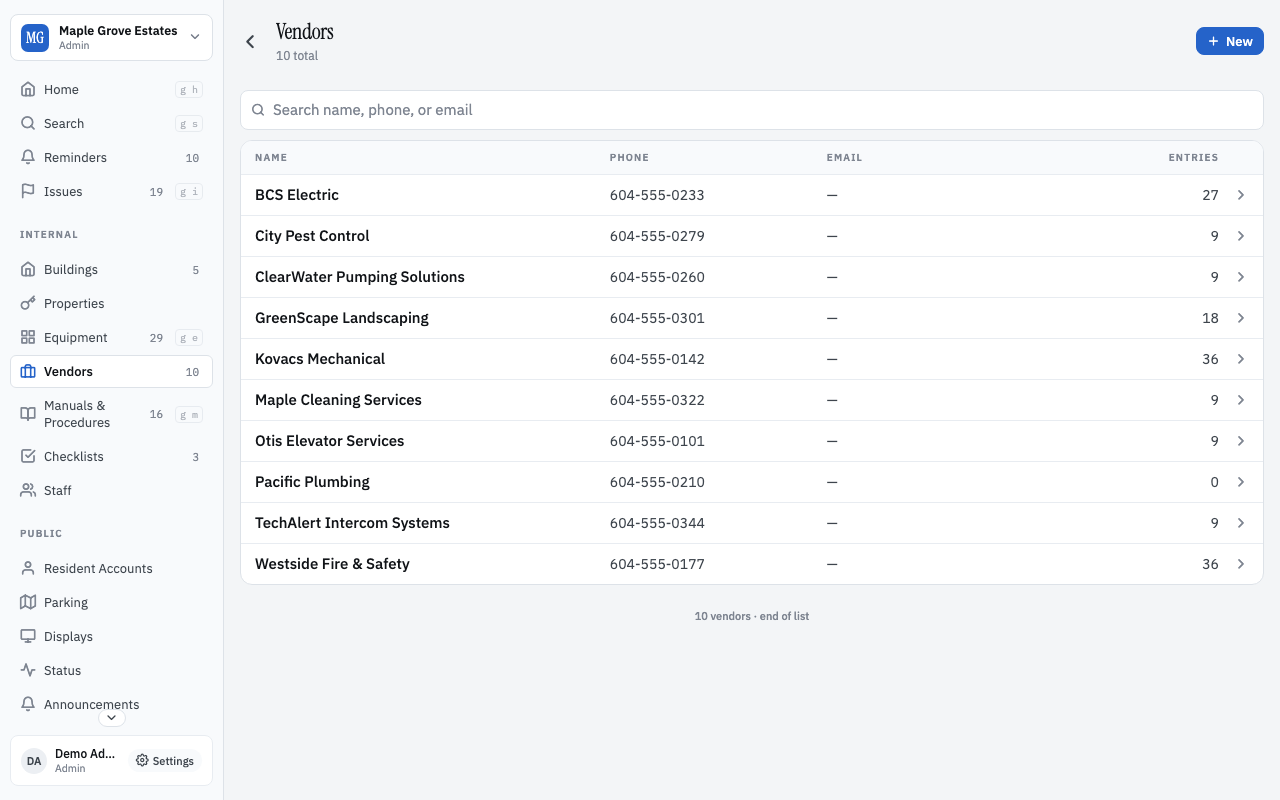Image resolution: width=1280 pixels, height=800 pixels.
Task: Go to Resident Accounts
Action: point(111,568)
